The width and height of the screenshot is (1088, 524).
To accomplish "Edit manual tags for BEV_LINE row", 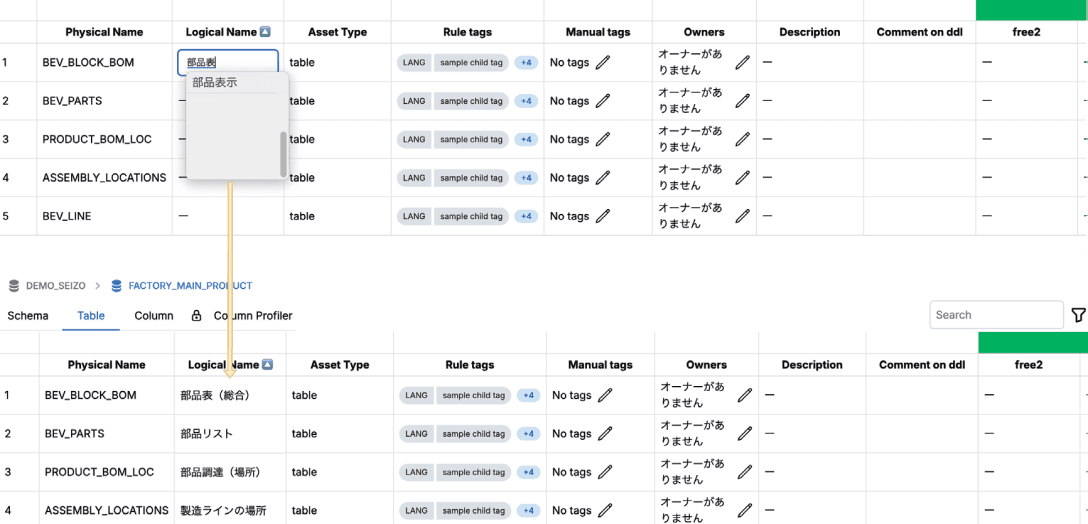I will click(x=602, y=216).
